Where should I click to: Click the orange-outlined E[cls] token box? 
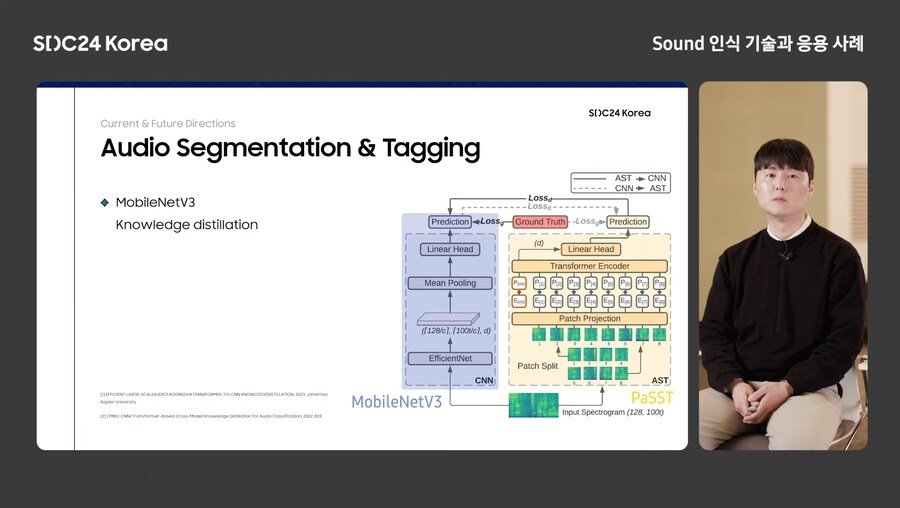(519, 301)
